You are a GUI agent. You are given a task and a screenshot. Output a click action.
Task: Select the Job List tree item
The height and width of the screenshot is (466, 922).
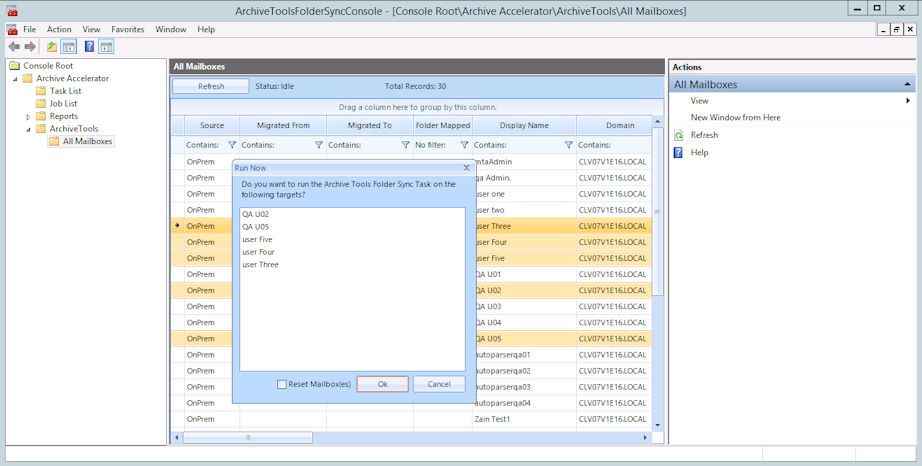(x=63, y=103)
